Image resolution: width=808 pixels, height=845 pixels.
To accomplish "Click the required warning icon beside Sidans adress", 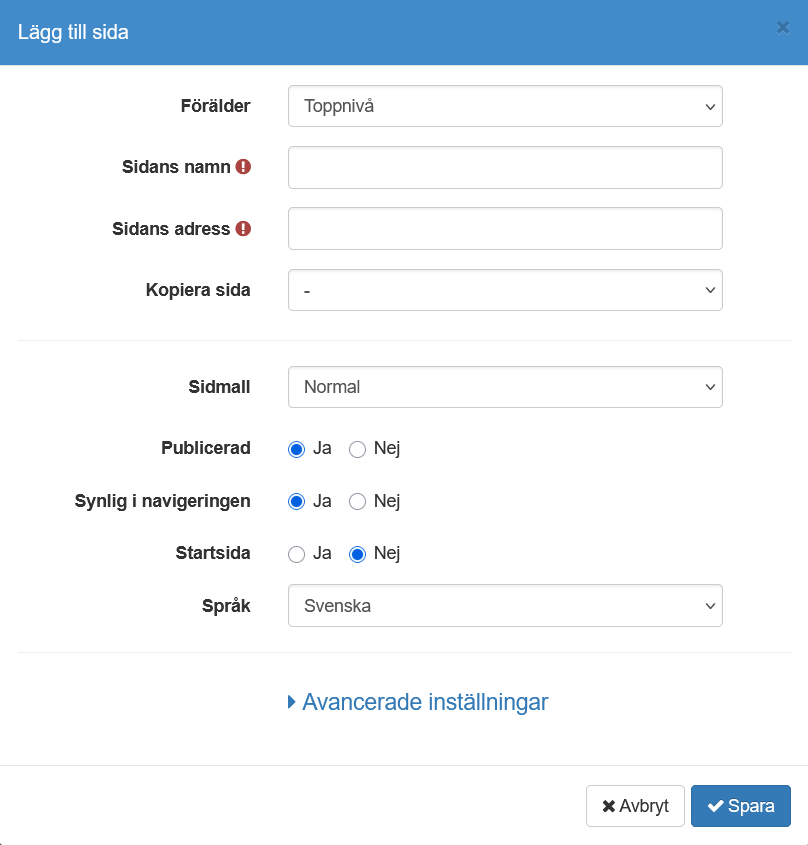I will [x=243, y=229].
